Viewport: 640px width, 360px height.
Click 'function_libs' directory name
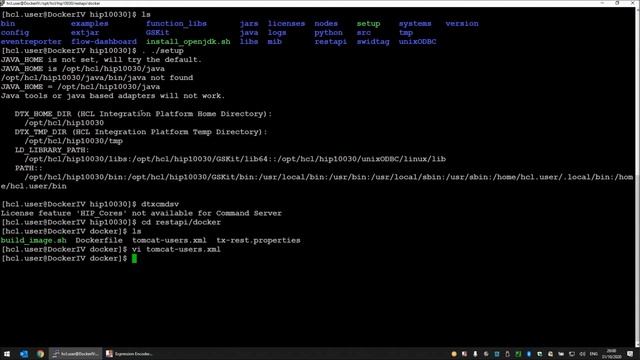point(176,24)
